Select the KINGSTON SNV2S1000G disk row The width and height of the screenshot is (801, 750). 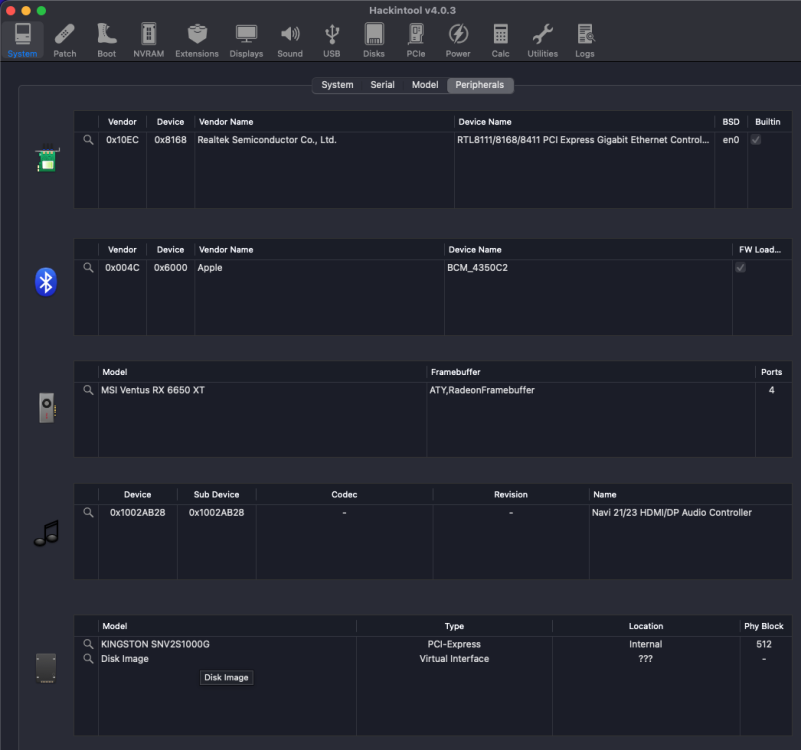click(433, 644)
